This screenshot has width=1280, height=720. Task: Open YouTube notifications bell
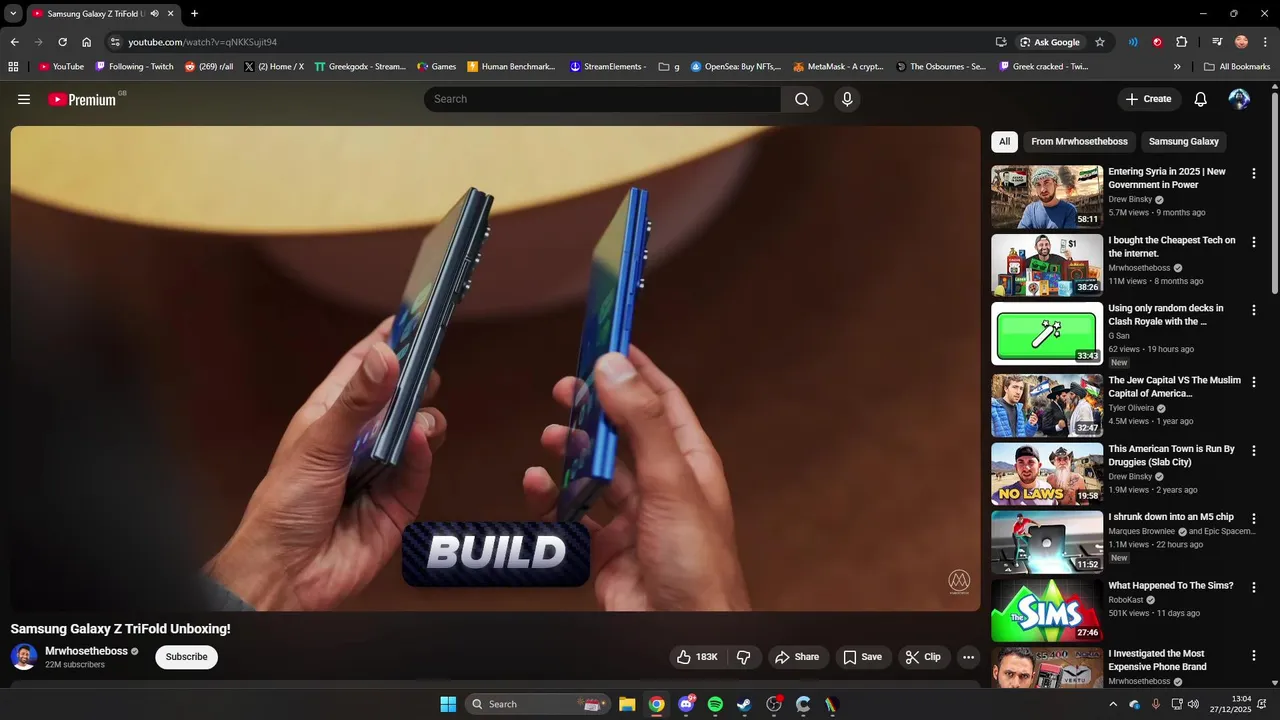point(1201,99)
